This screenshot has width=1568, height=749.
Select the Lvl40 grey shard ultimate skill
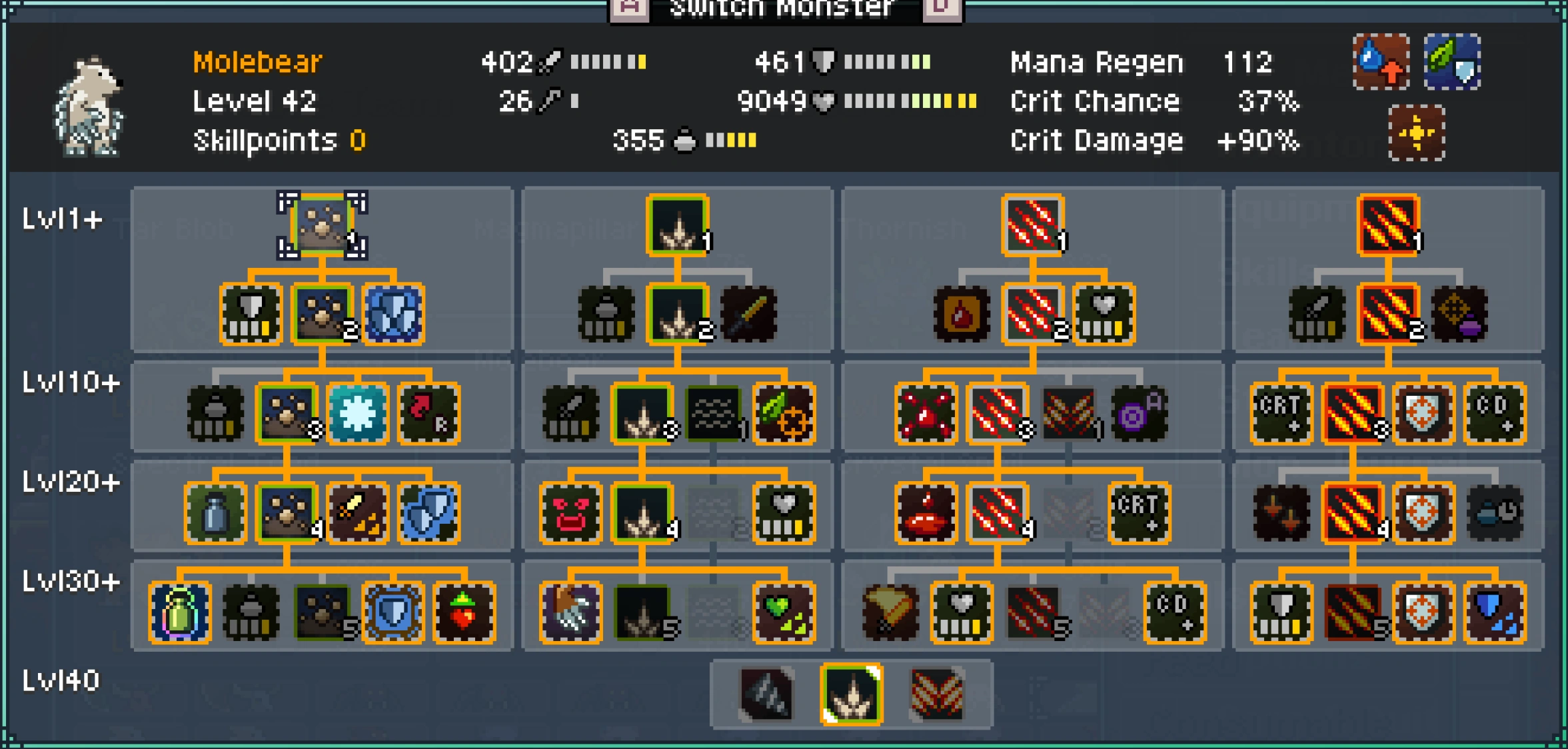(766, 694)
